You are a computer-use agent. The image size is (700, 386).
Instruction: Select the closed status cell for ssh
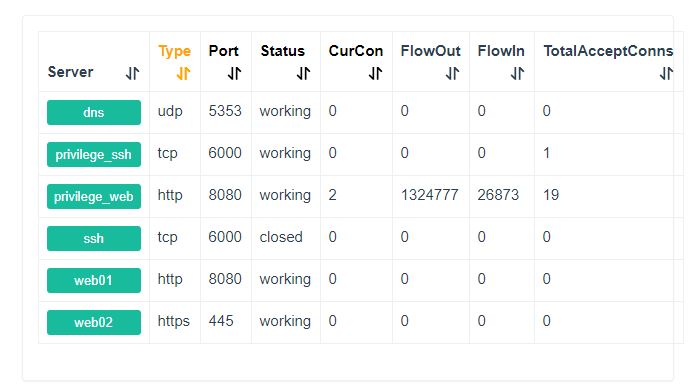pos(281,237)
